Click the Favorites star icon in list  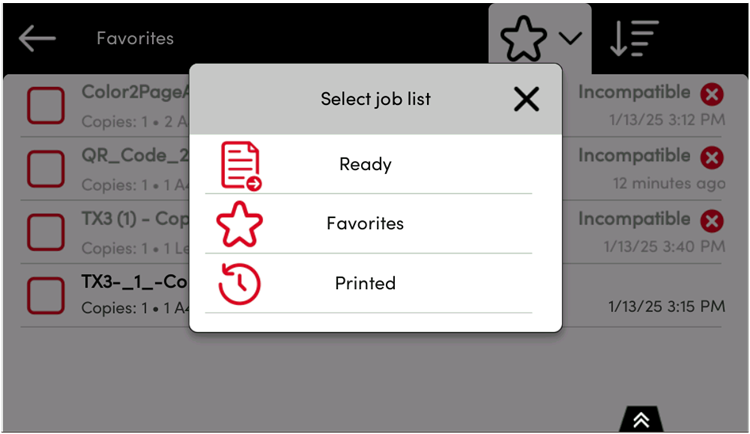pyautogui.click(x=240, y=224)
